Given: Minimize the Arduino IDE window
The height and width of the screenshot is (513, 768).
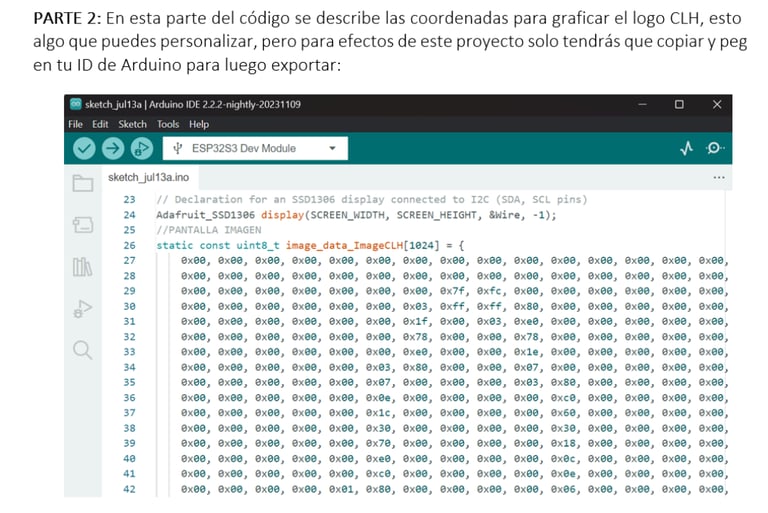Looking at the screenshot, I should (x=642, y=104).
